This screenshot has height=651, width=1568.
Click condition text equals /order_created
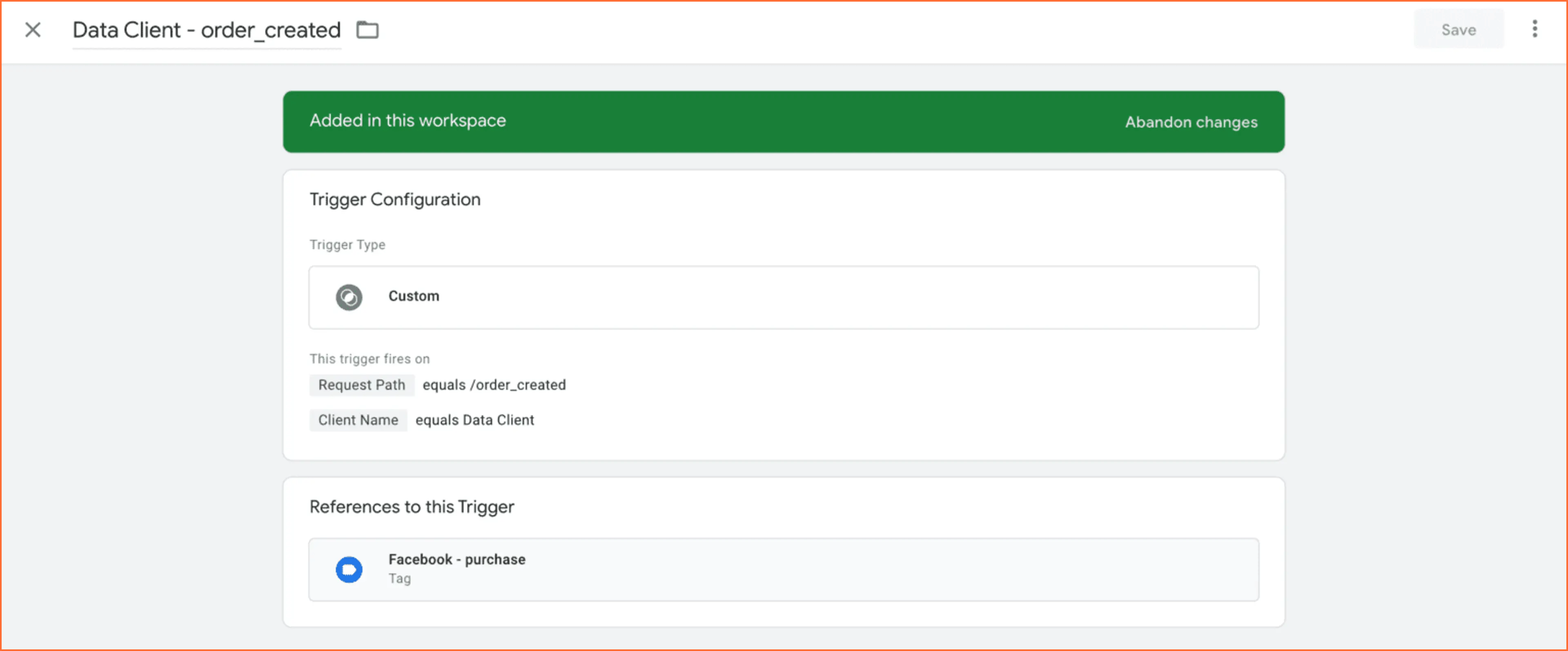point(494,384)
